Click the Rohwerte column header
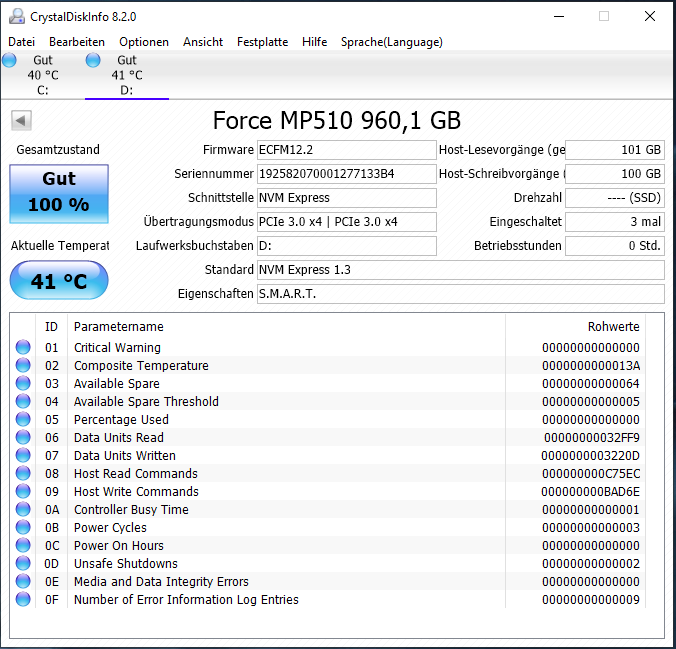This screenshot has height=649, width=676. click(x=613, y=327)
